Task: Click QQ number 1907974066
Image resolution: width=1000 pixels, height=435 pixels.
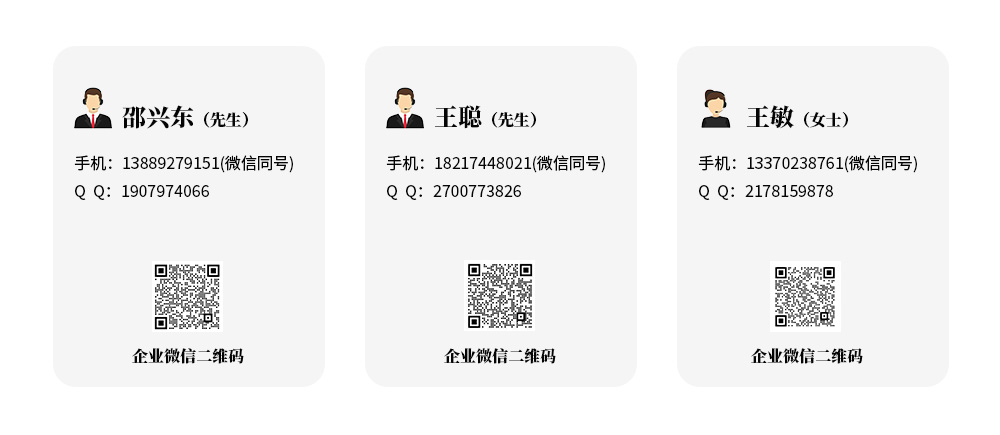Action: coord(165,191)
